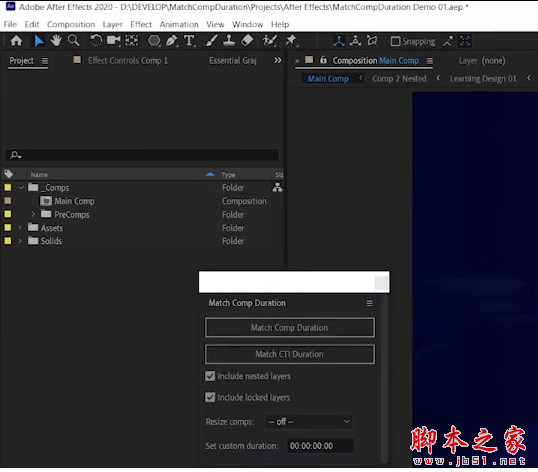Open the Effect menu

pyautogui.click(x=141, y=24)
